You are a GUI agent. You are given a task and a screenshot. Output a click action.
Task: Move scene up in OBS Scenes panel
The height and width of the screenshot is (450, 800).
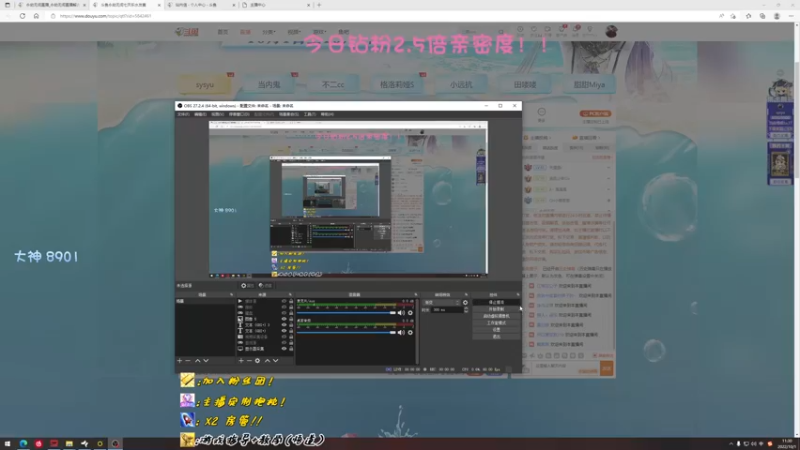pyautogui.click(x=197, y=361)
